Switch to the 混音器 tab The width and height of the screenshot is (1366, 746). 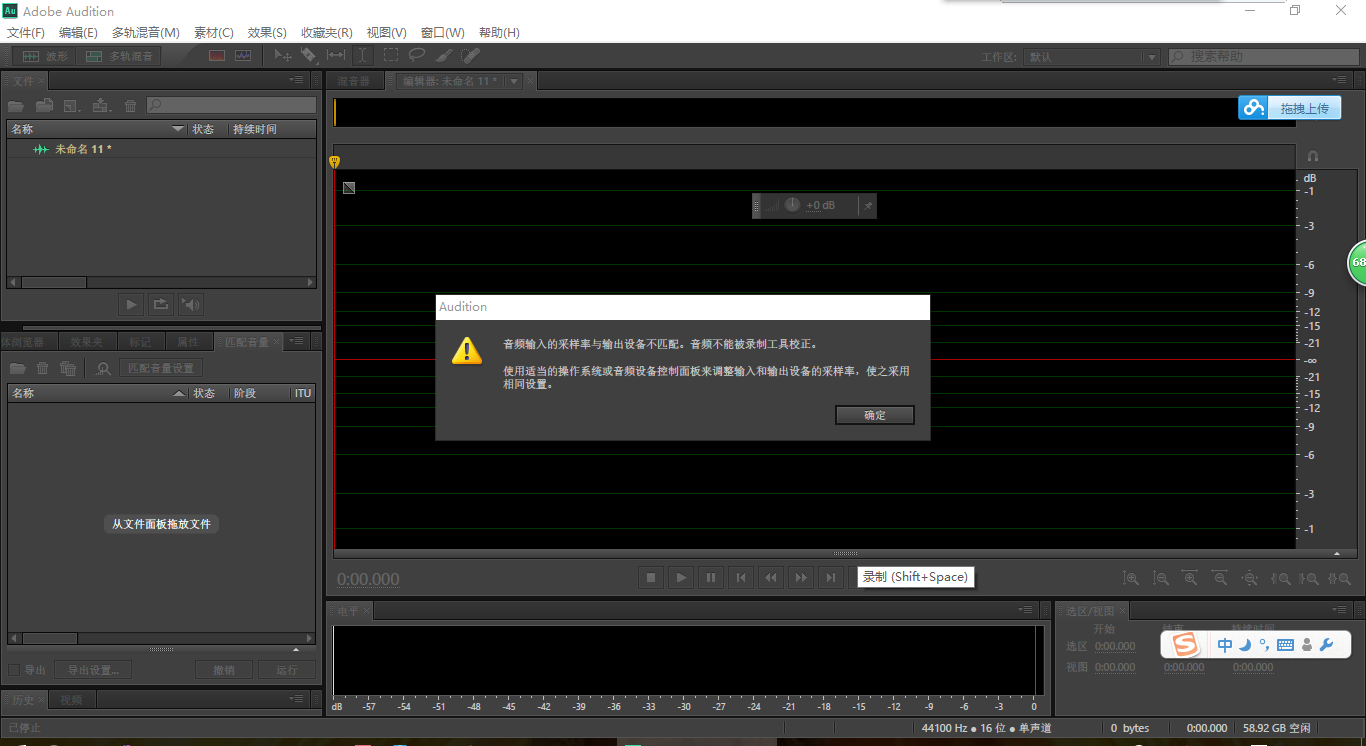pos(353,81)
